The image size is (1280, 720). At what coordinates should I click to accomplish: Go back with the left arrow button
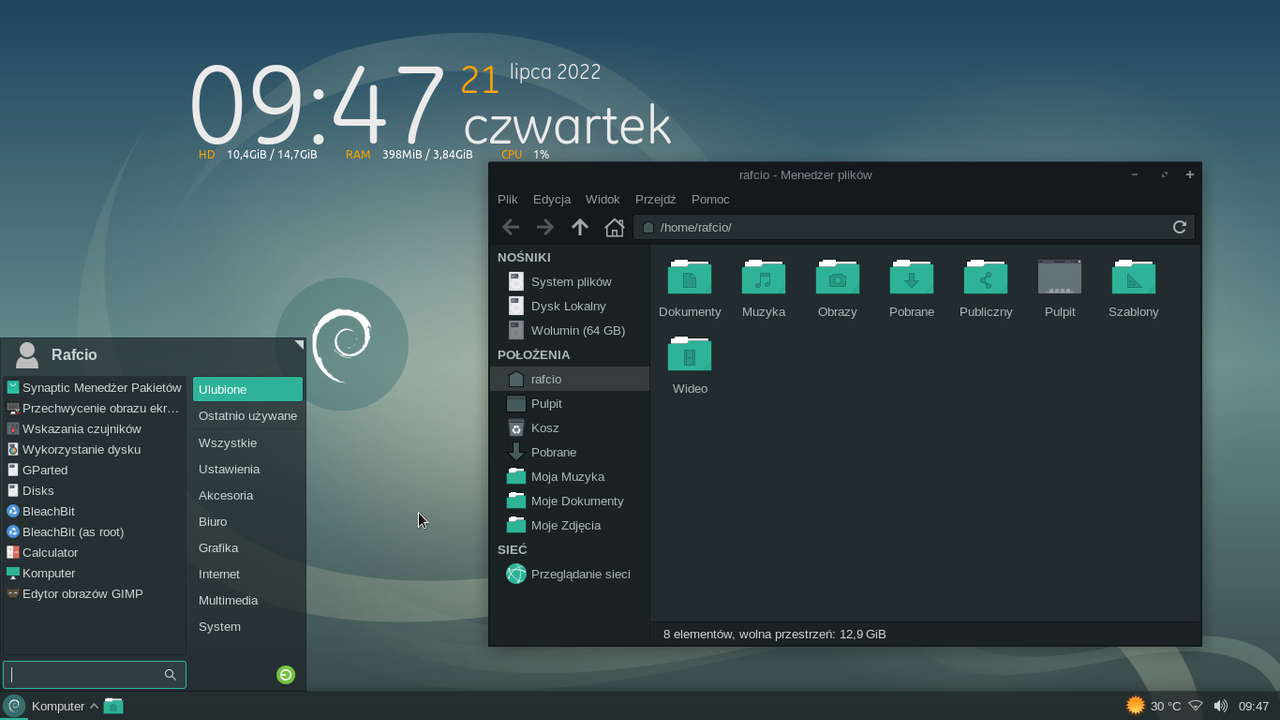(510, 227)
